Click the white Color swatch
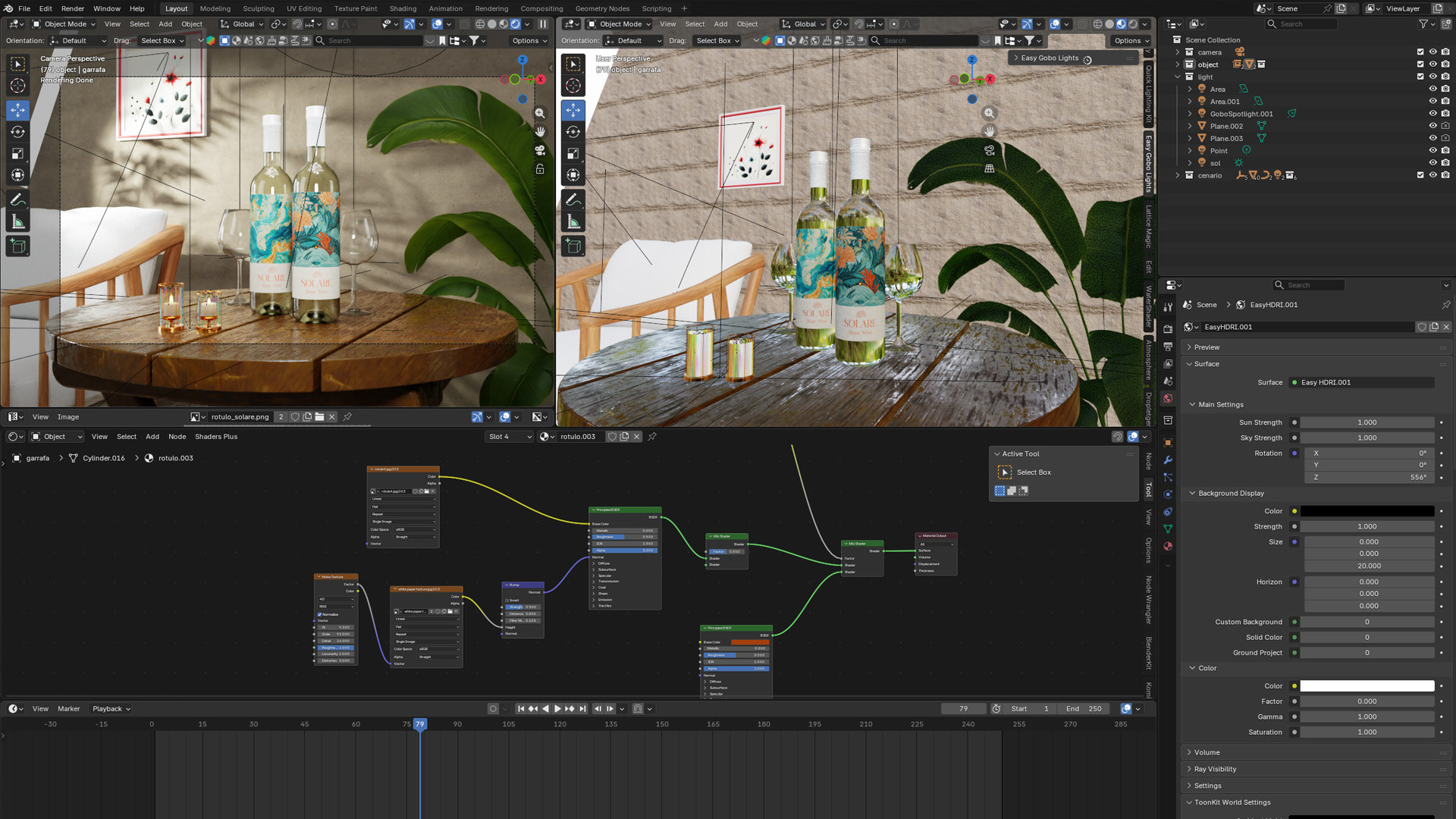The width and height of the screenshot is (1456, 819). coord(1367,686)
